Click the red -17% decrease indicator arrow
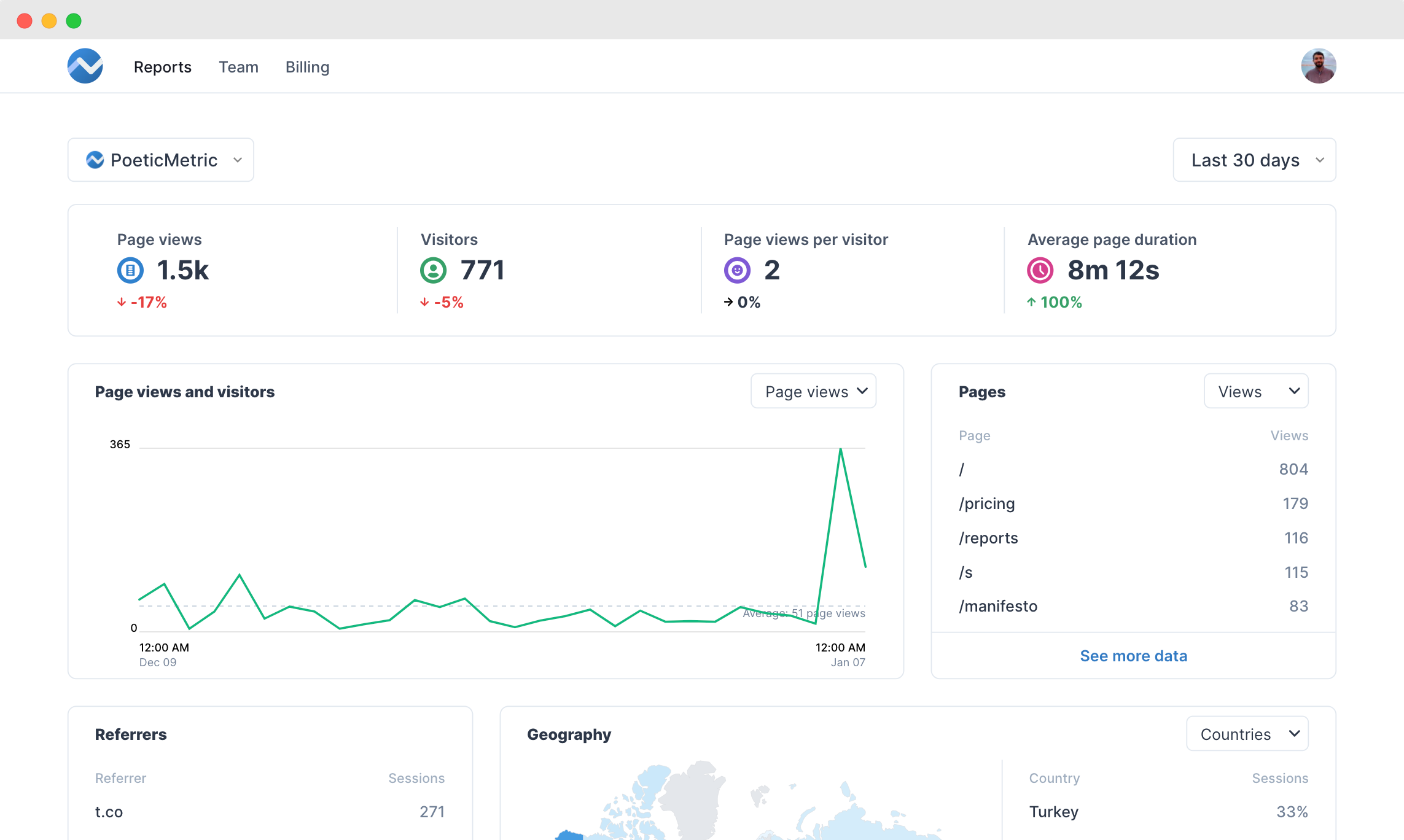1404x840 pixels. tap(120, 302)
